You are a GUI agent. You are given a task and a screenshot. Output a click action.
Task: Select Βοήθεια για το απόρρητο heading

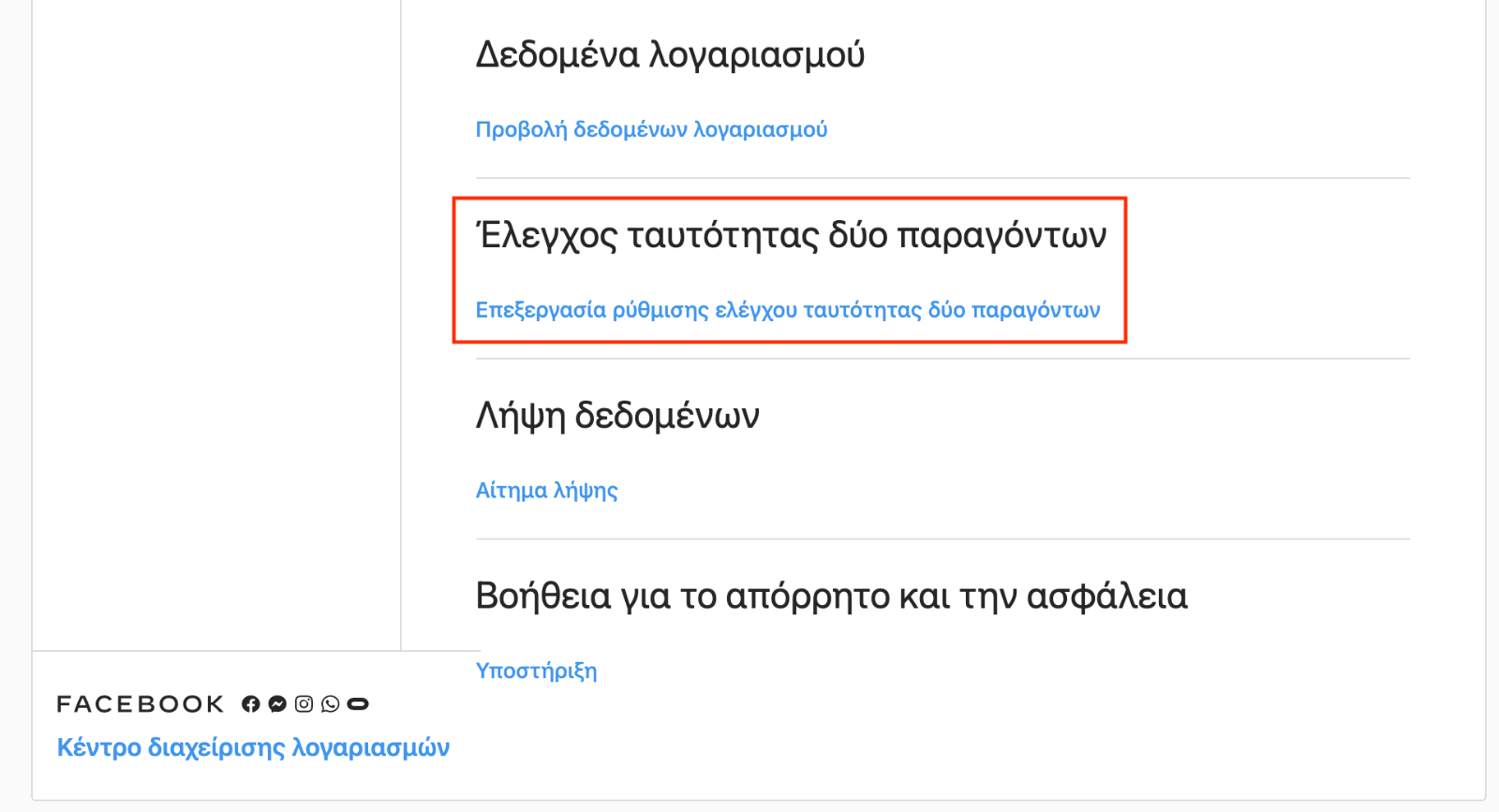831,596
